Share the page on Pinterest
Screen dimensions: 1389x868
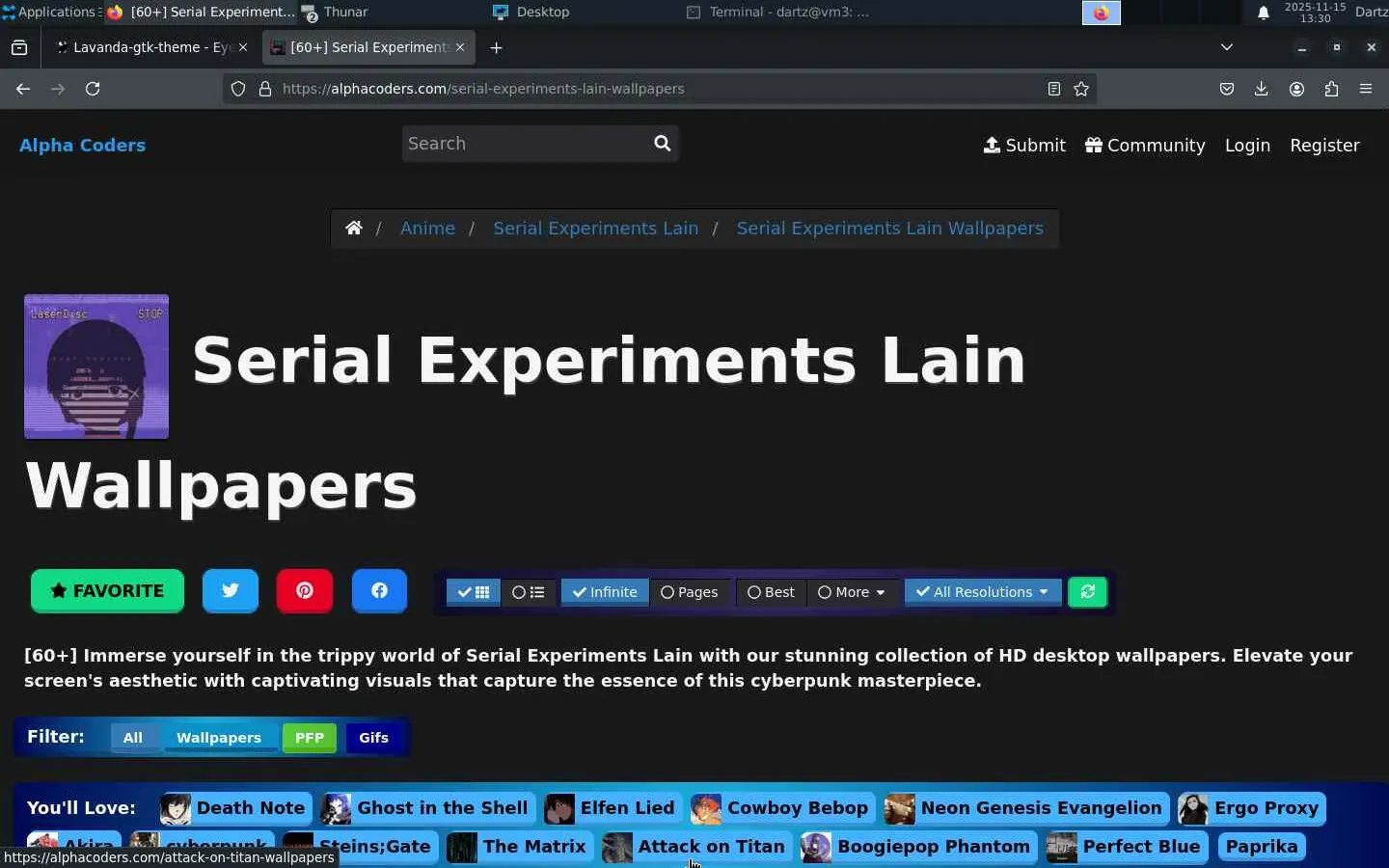pos(305,590)
